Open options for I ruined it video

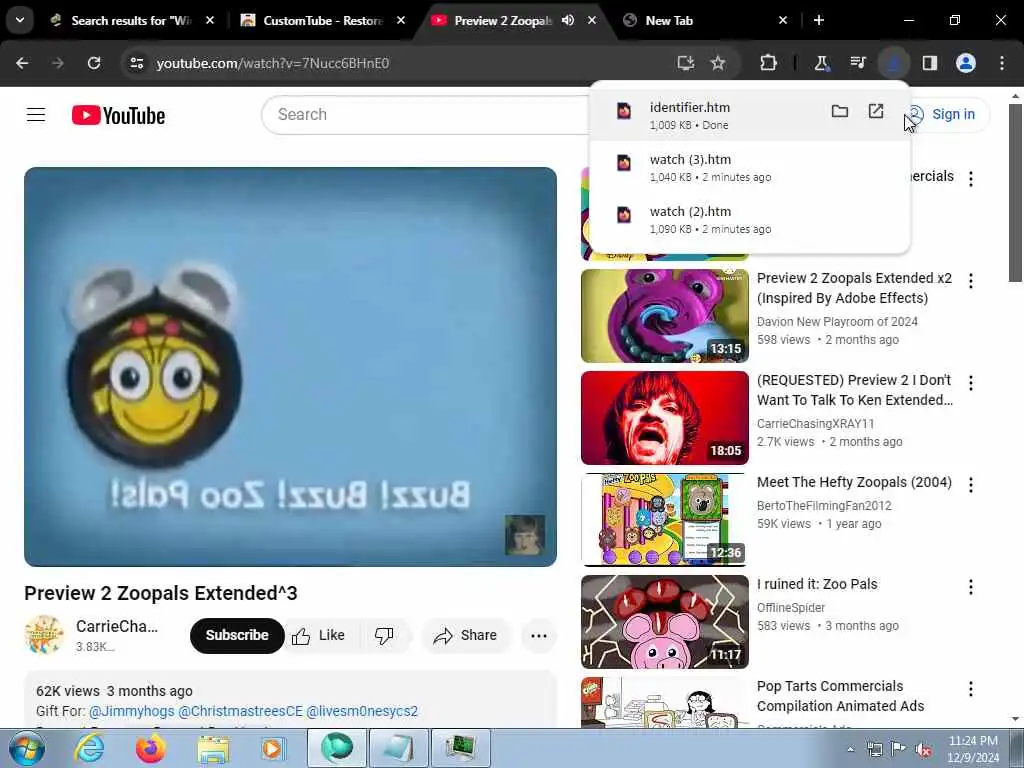pos(971,586)
